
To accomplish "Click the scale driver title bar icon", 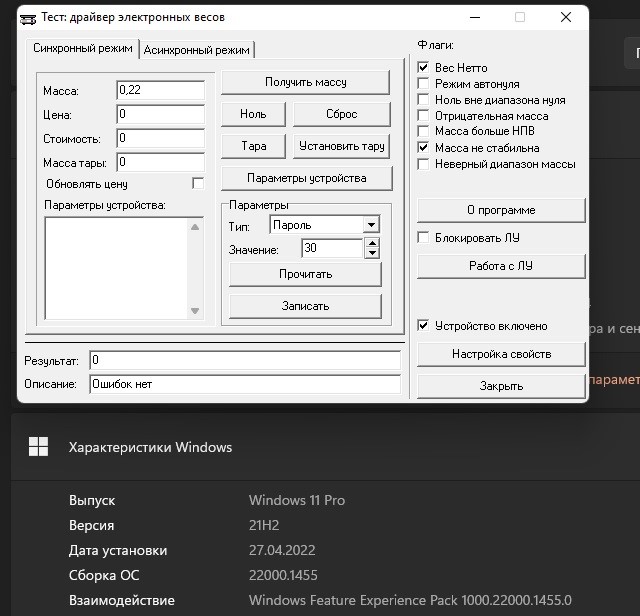I will coord(28,18).
